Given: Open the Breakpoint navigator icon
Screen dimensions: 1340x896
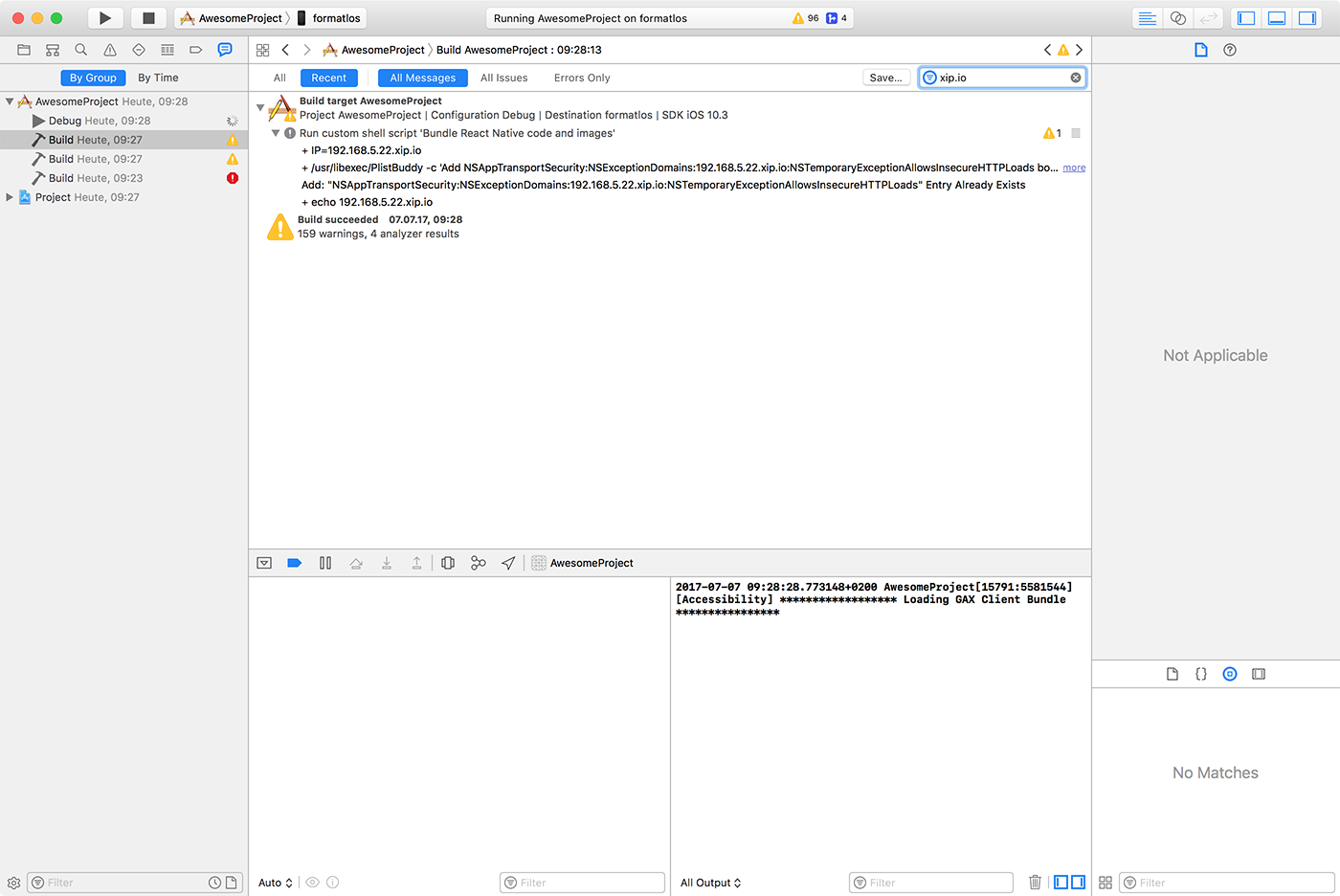Looking at the screenshot, I should point(196,50).
